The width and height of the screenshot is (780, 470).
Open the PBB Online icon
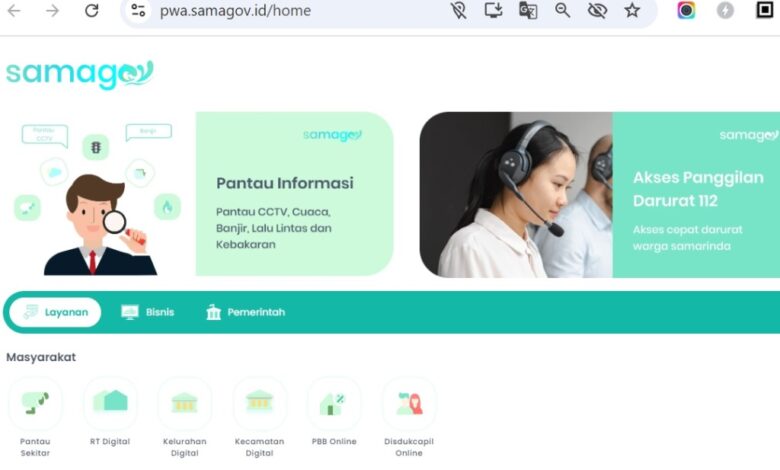pyautogui.click(x=334, y=403)
